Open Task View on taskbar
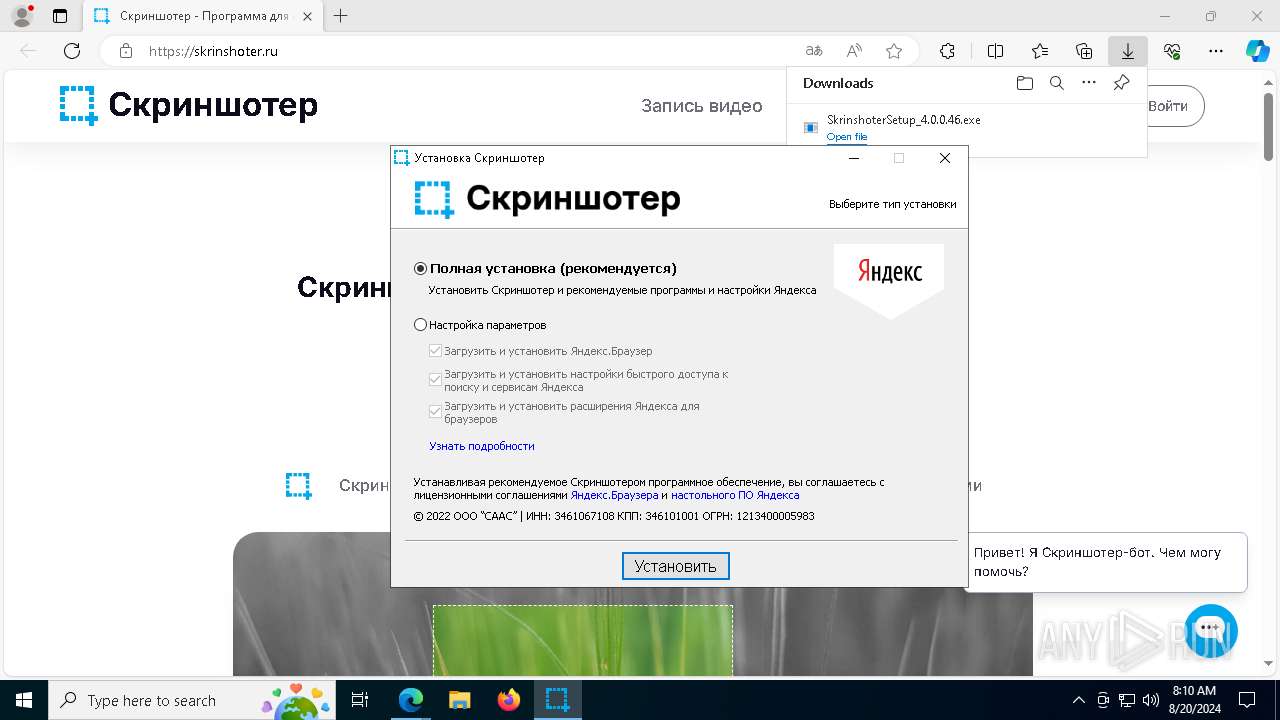 point(360,700)
